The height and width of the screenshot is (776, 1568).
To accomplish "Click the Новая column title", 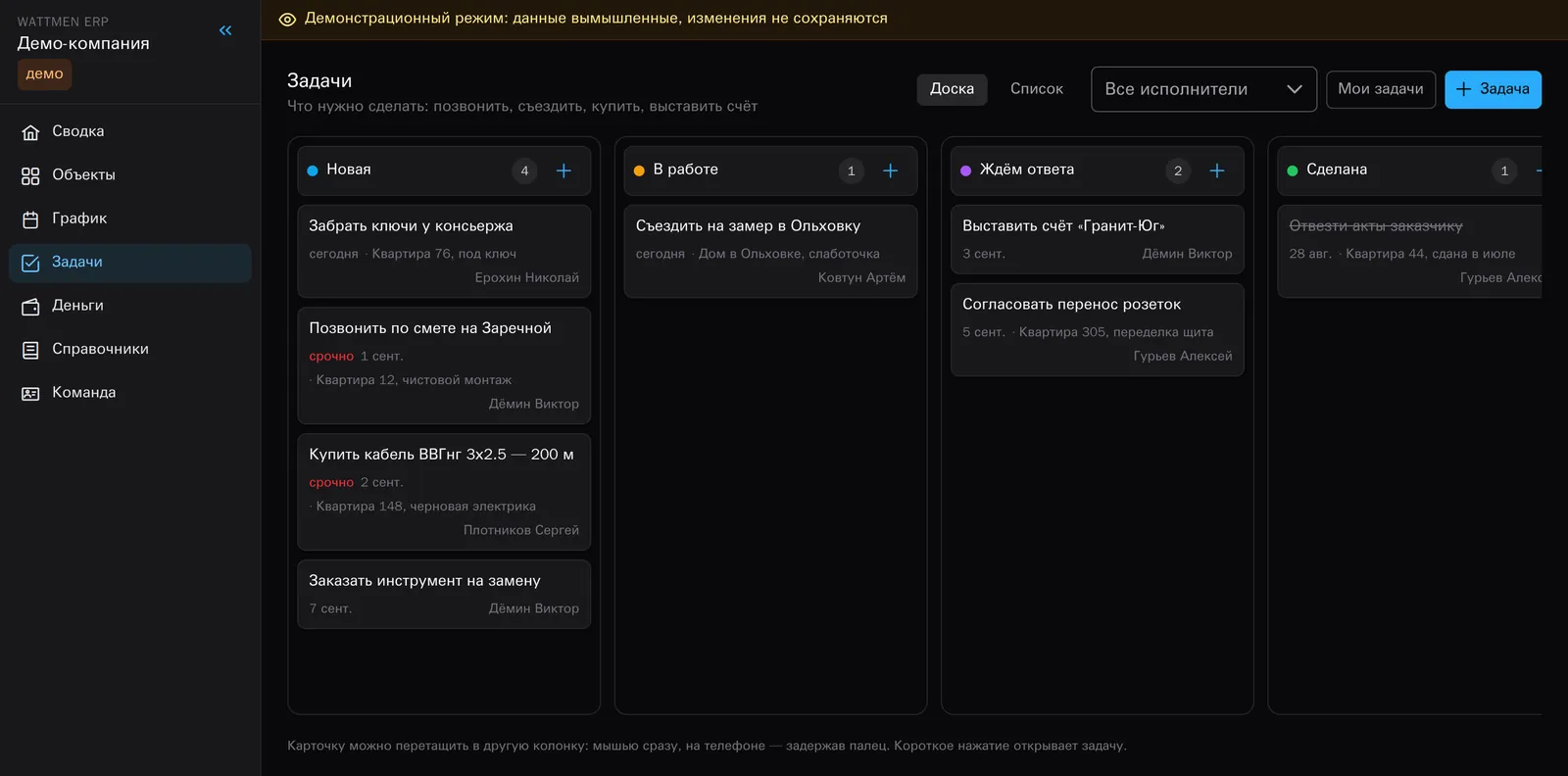I will point(348,170).
